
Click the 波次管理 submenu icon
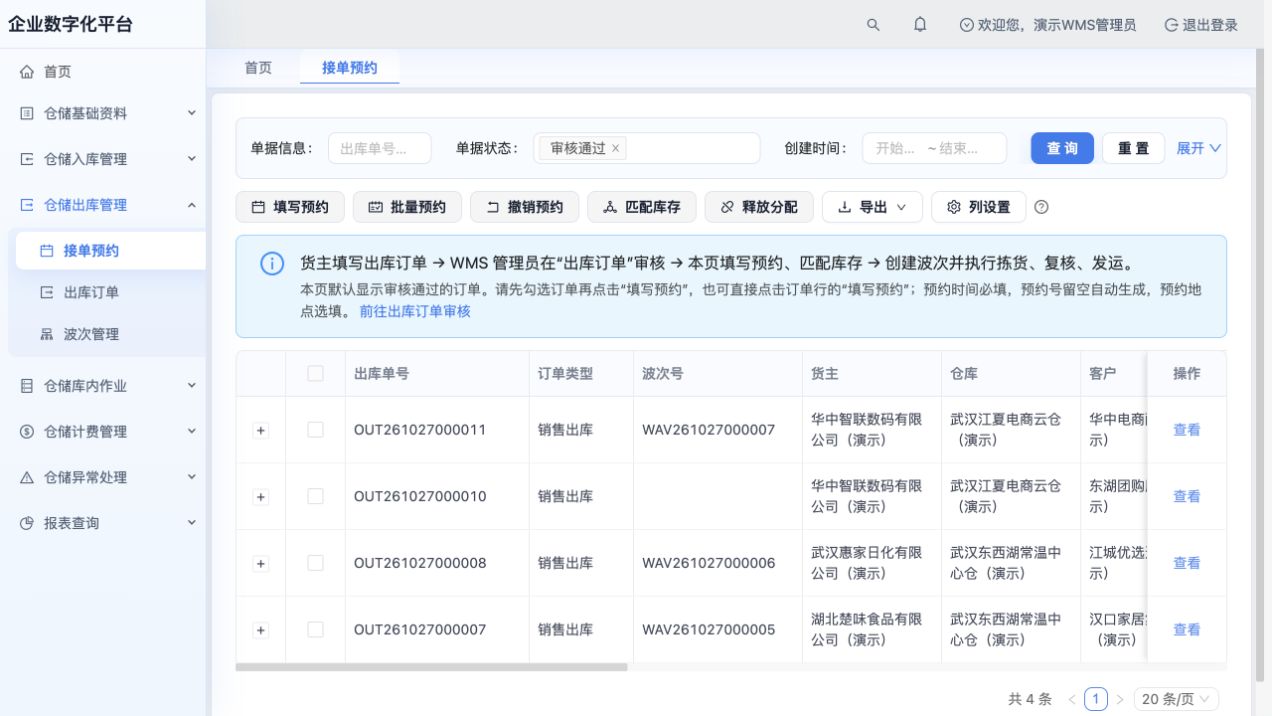pyautogui.click(x=47, y=334)
